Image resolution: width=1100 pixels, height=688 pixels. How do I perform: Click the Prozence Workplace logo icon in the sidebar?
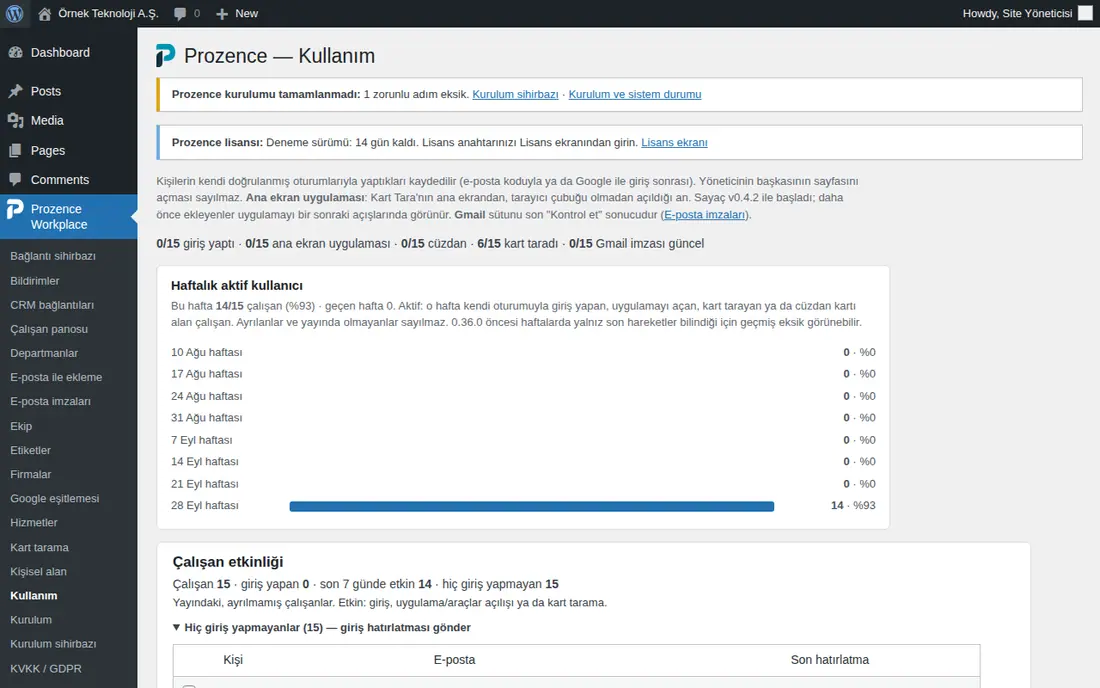[15, 209]
